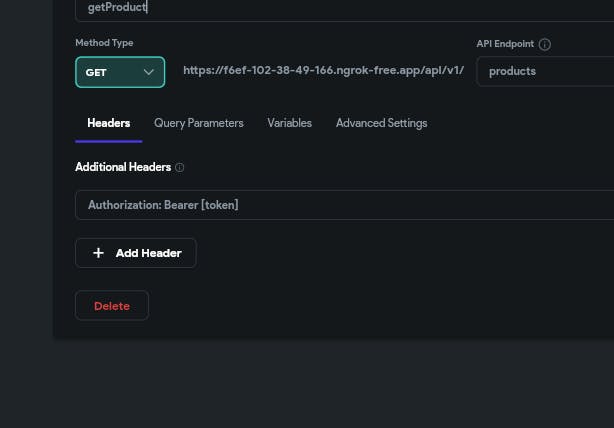The height and width of the screenshot is (428, 614).
Task: Switch to the Headers tab
Action: tap(108, 123)
